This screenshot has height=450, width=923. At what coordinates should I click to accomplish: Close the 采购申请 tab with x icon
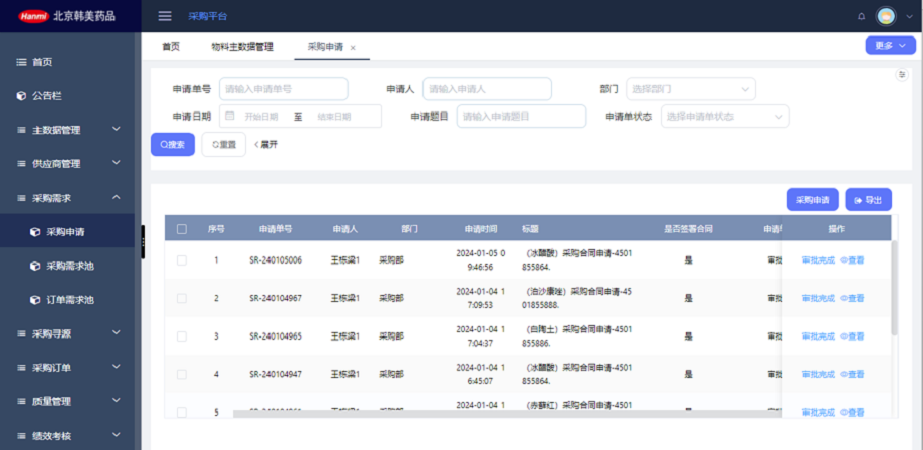click(353, 48)
